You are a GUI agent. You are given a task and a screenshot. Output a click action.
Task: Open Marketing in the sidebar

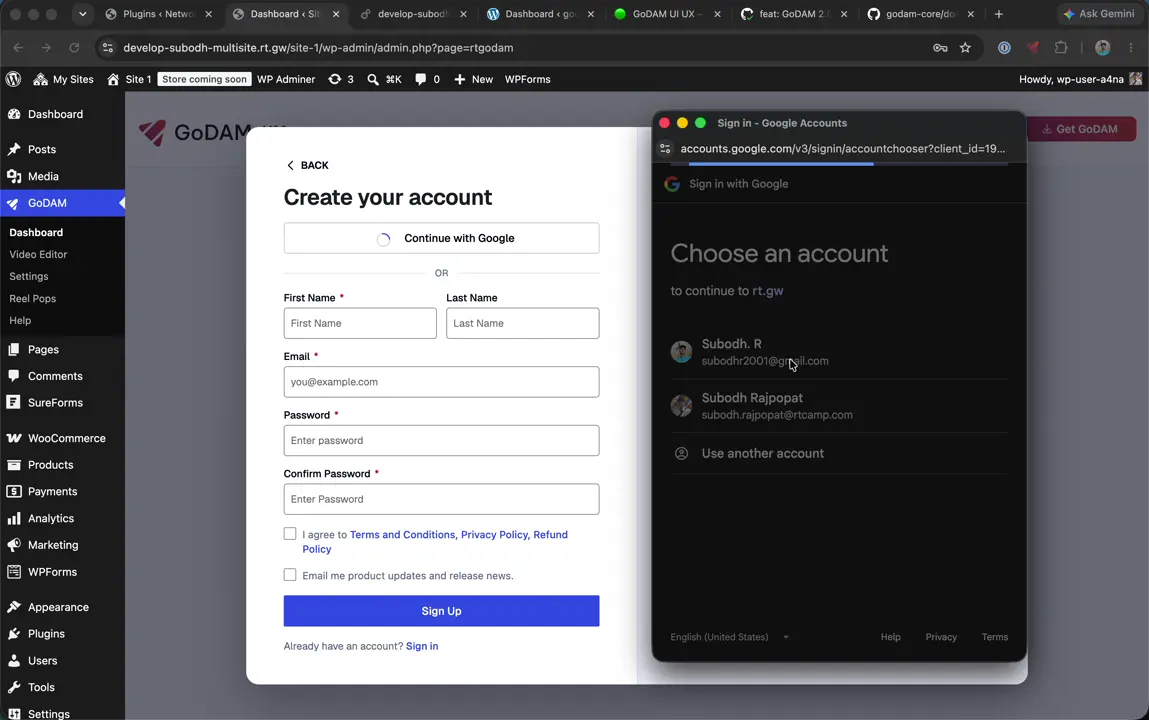click(x=53, y=545)
